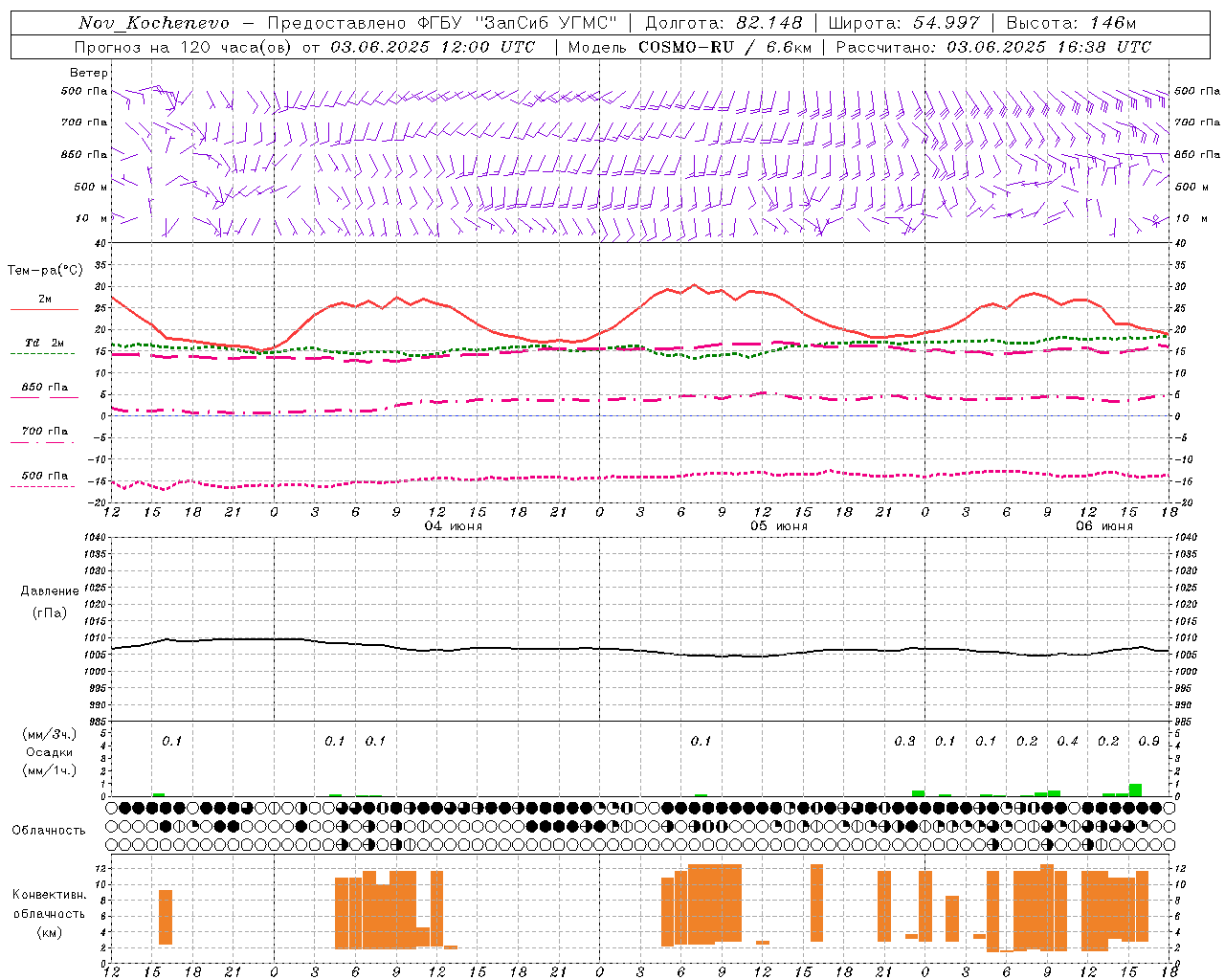This screenshot has height=980, width=1225.
Task: Click the latitude value "54.997"
Action: pos(947,23)
